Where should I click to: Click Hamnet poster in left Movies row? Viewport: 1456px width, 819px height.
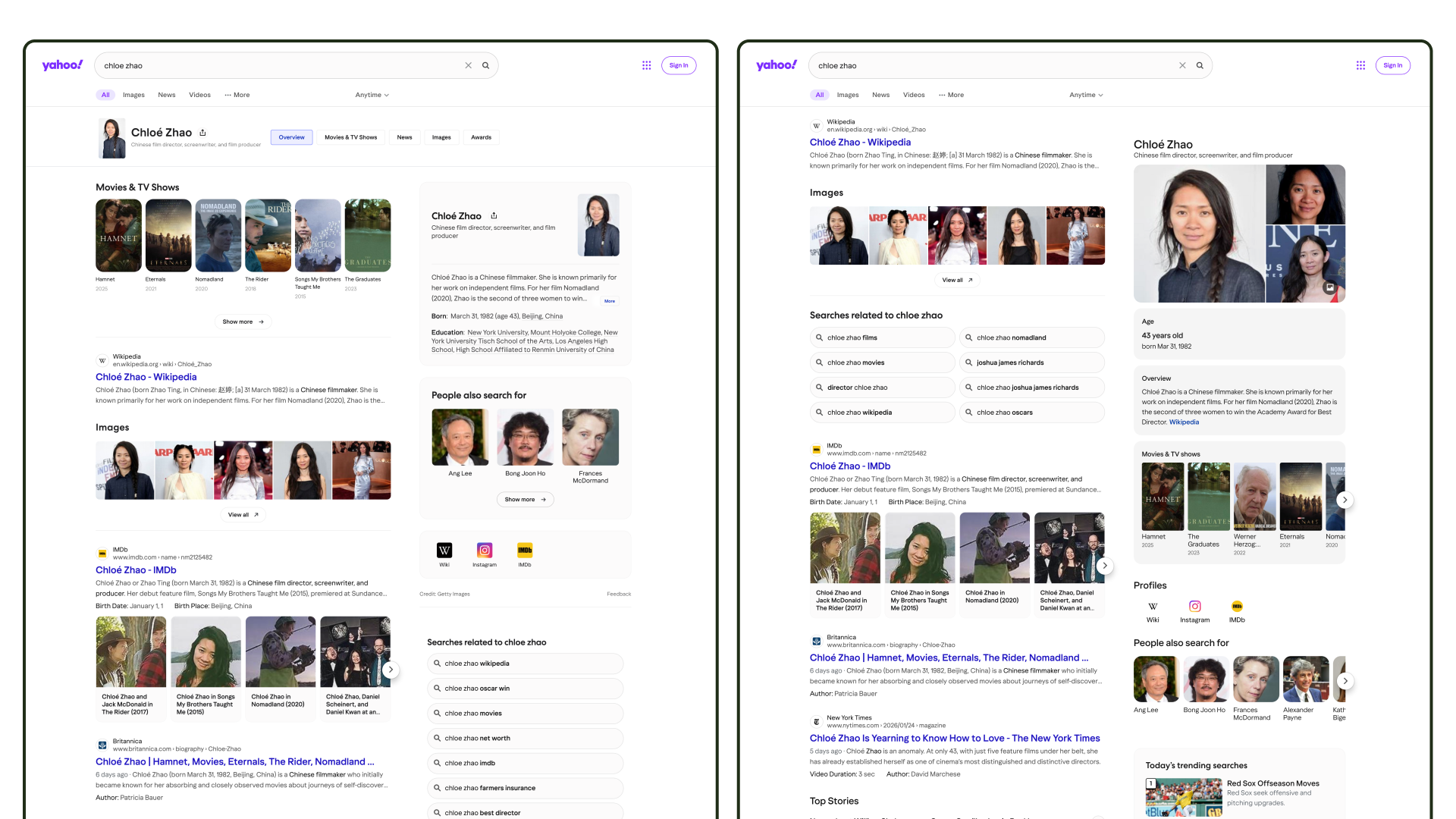pyautogui.click(x=118, y=236)
